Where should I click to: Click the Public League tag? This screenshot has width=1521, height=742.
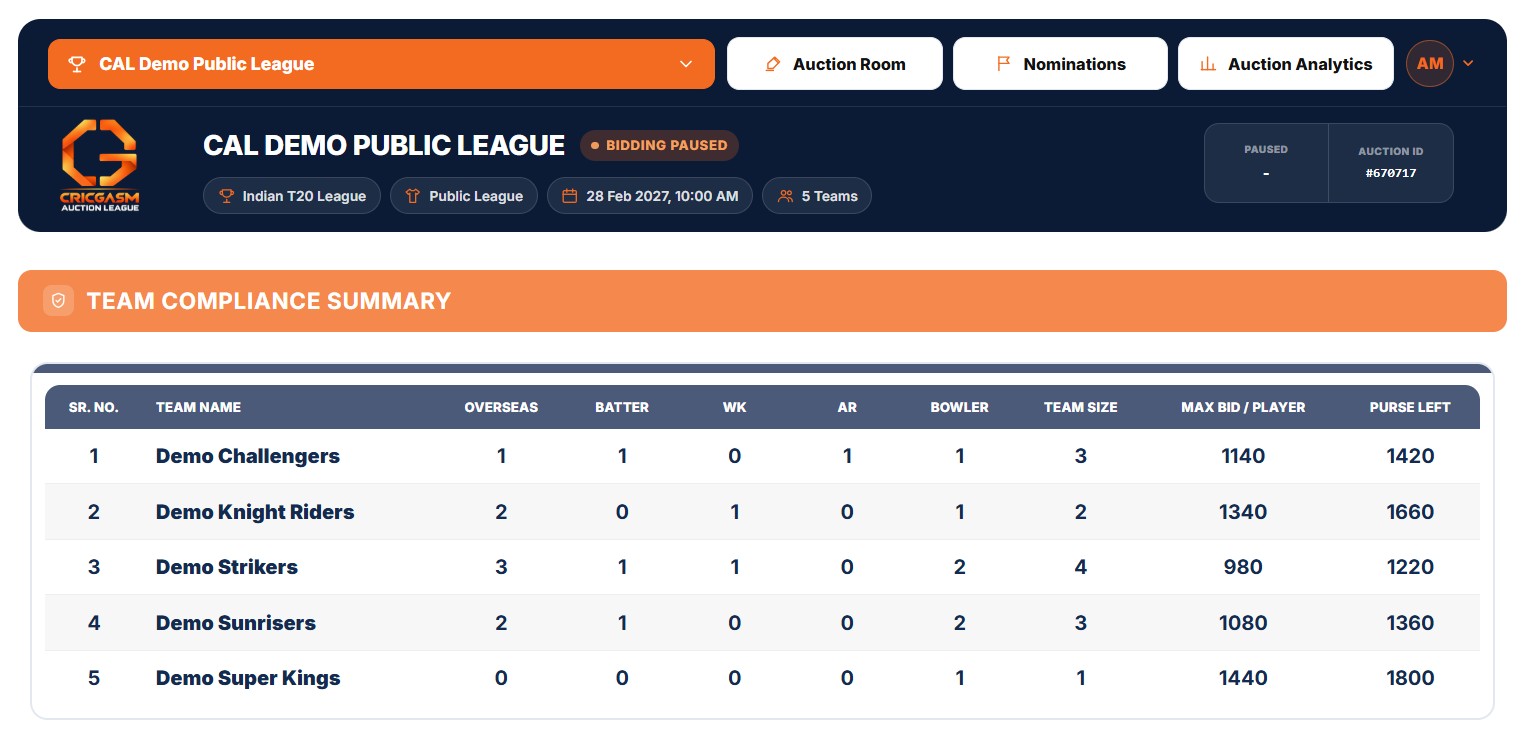(464, 196)
